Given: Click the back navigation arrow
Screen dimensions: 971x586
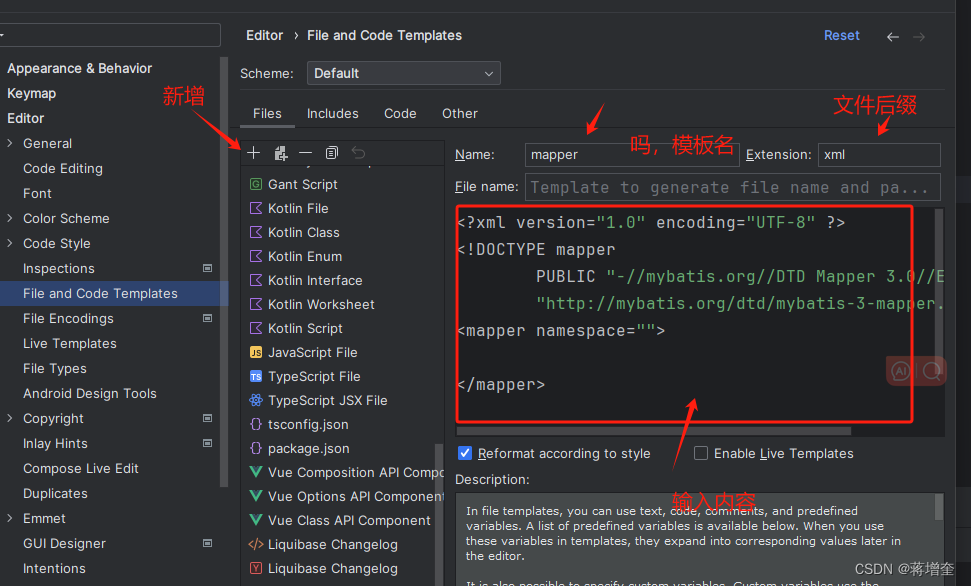Looking at the screenshot, I should click(x=892, y=37).
